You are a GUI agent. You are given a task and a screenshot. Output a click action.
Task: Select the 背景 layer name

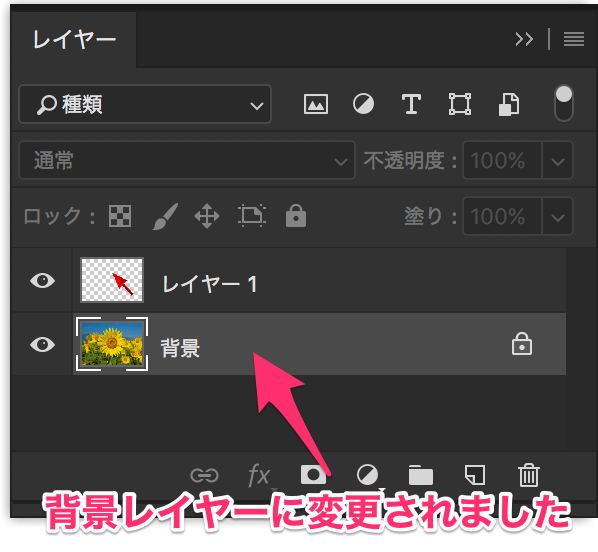(x=180, y=348)
